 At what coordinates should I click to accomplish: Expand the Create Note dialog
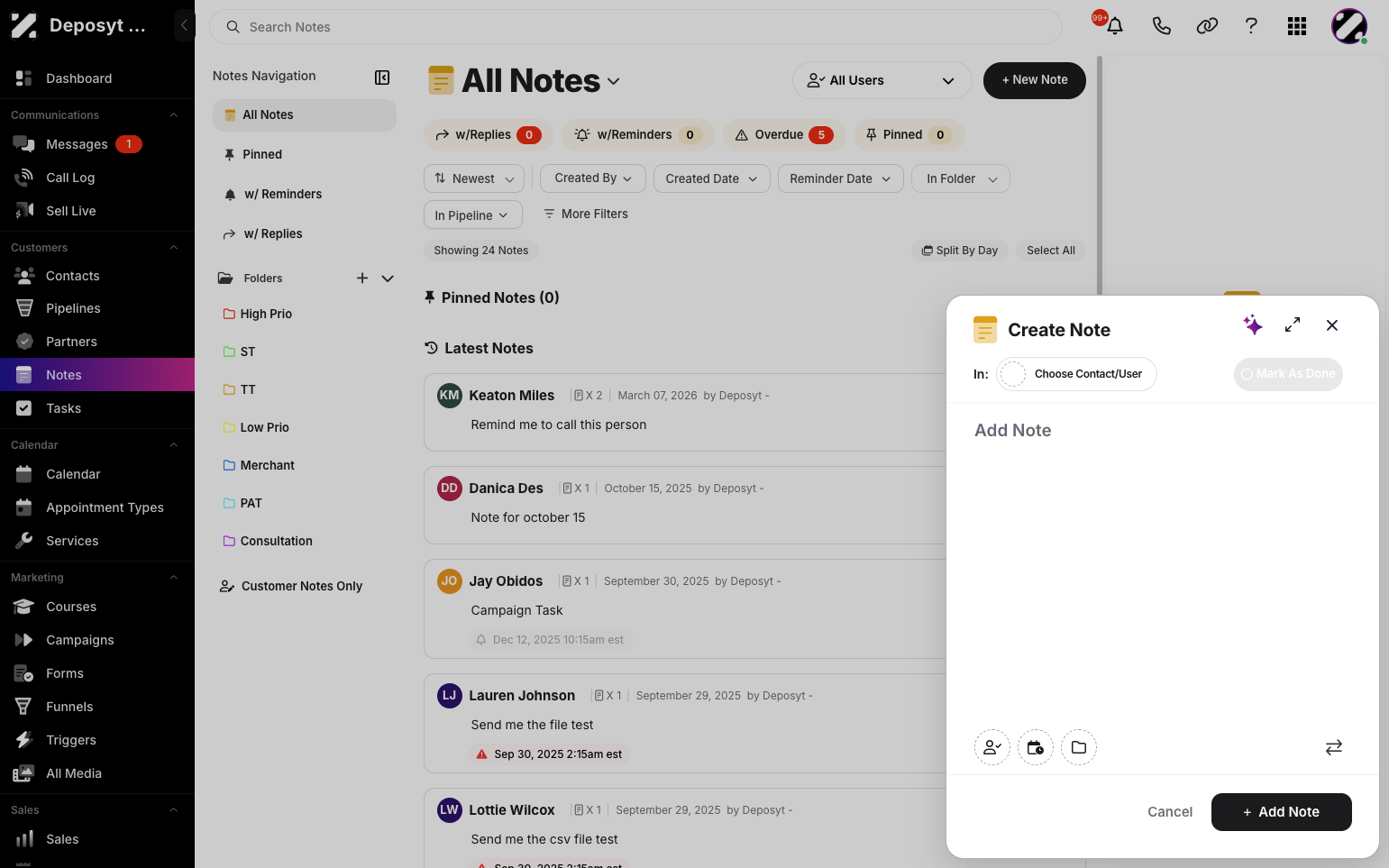pyautogui.click(x=1293, y=325)
